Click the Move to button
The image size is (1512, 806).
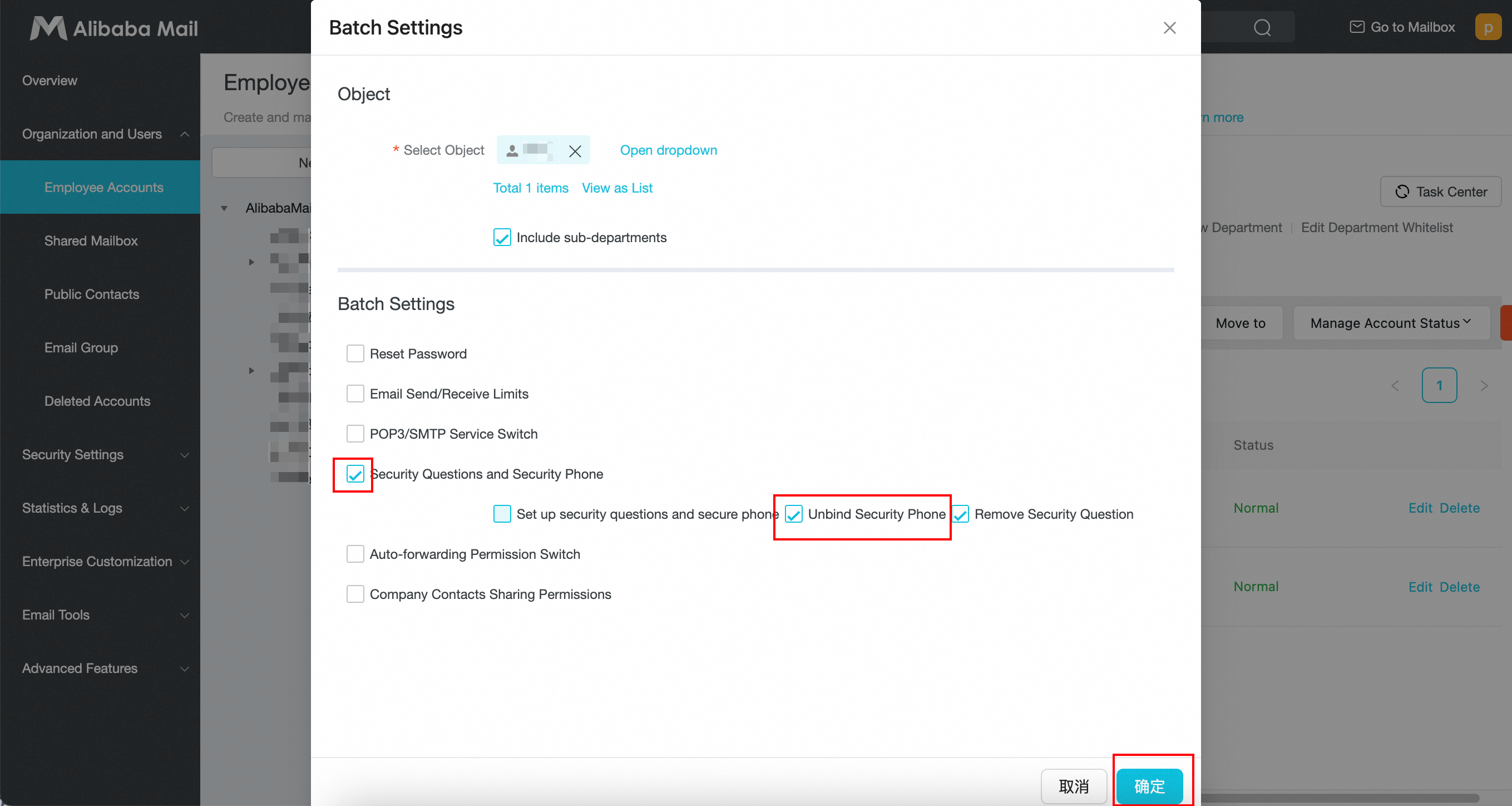coord(1240,323)
